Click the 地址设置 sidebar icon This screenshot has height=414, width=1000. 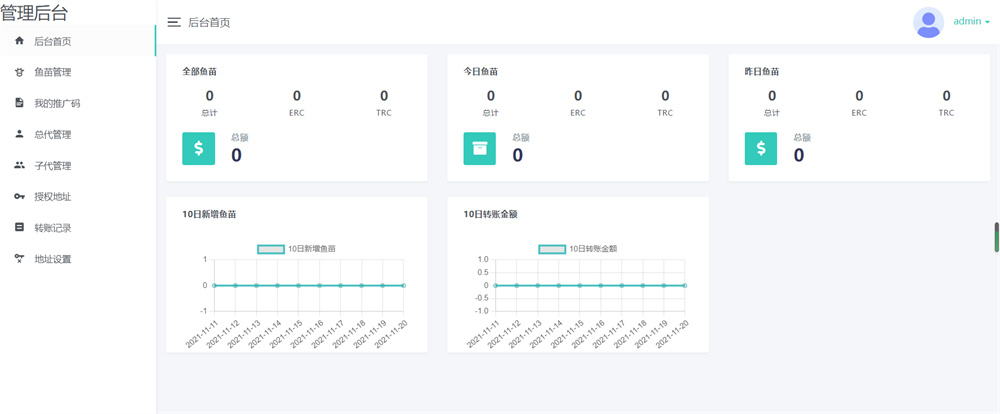19,259
